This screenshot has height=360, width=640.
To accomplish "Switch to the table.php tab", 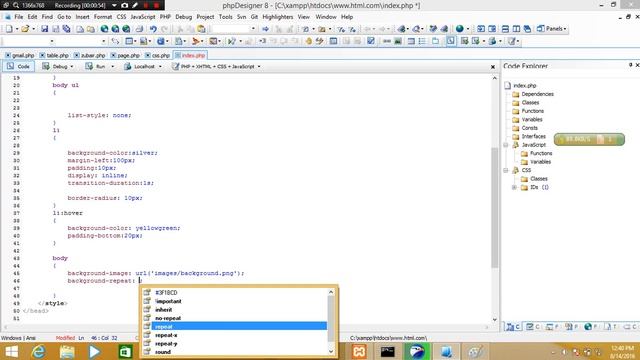I will click(54, 55).
